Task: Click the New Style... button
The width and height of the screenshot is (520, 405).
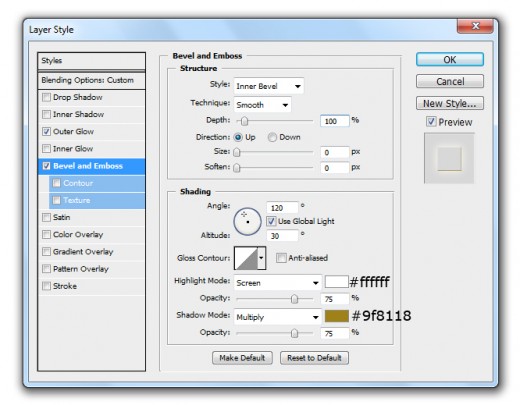Action: pyautogui.click(x=450, y=104)
